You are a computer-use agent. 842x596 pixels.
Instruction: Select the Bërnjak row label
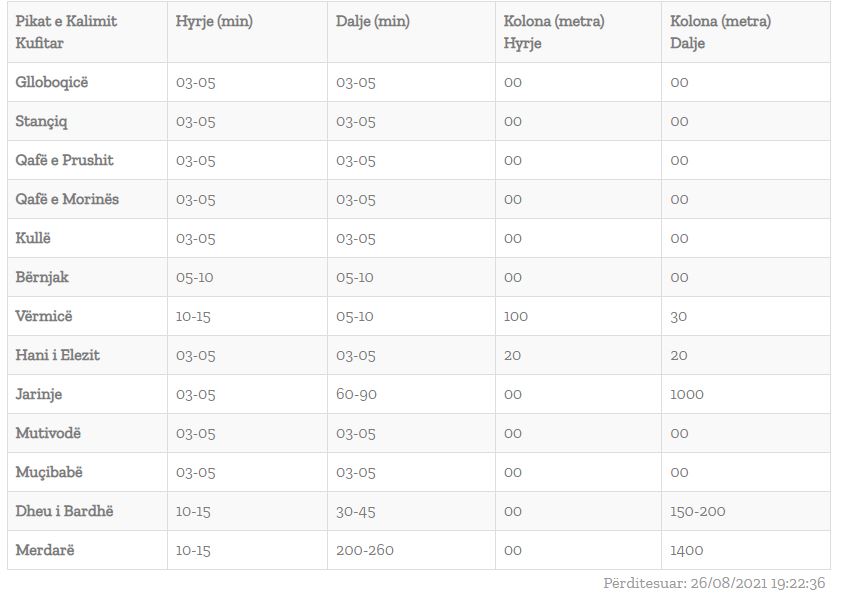42,277
